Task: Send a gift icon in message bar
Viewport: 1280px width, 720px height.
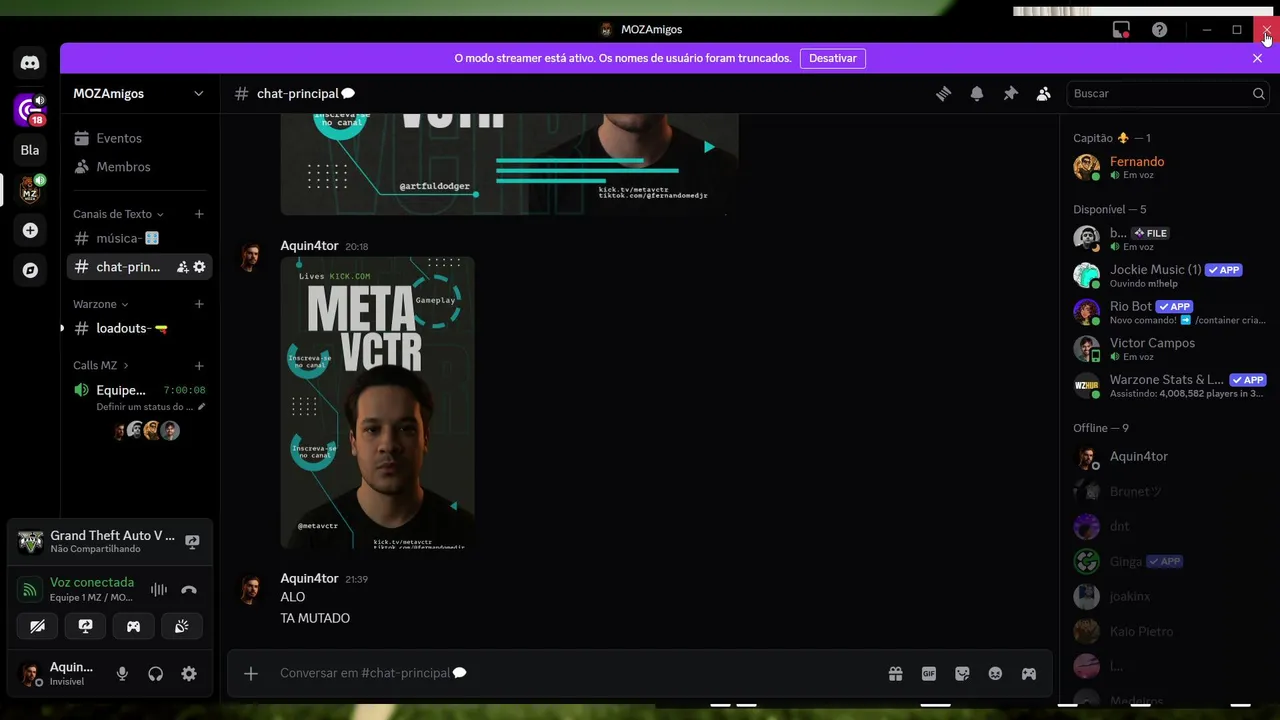Action: [x=895, y=673]
